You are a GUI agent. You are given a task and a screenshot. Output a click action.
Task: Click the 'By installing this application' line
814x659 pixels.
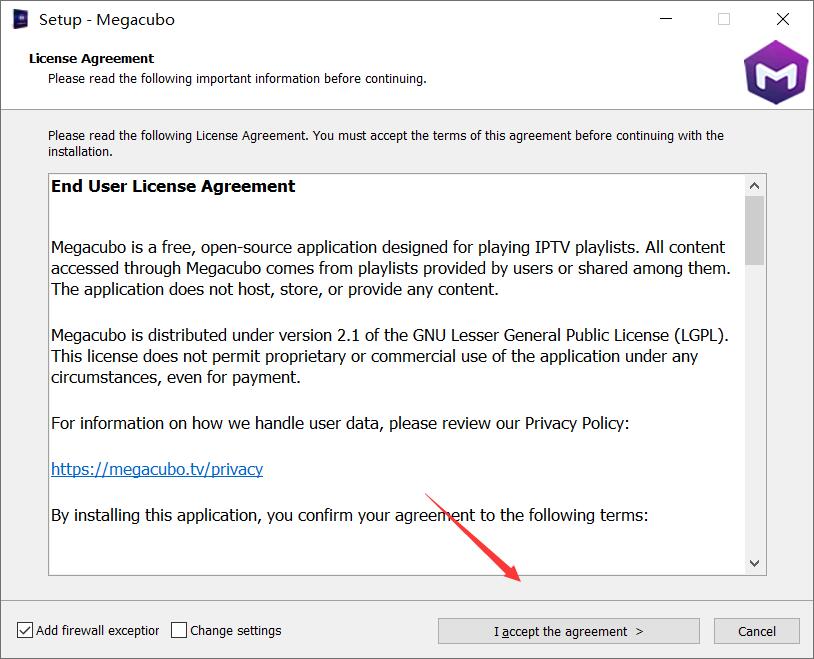pyautogui.click(x=349, y=515)
